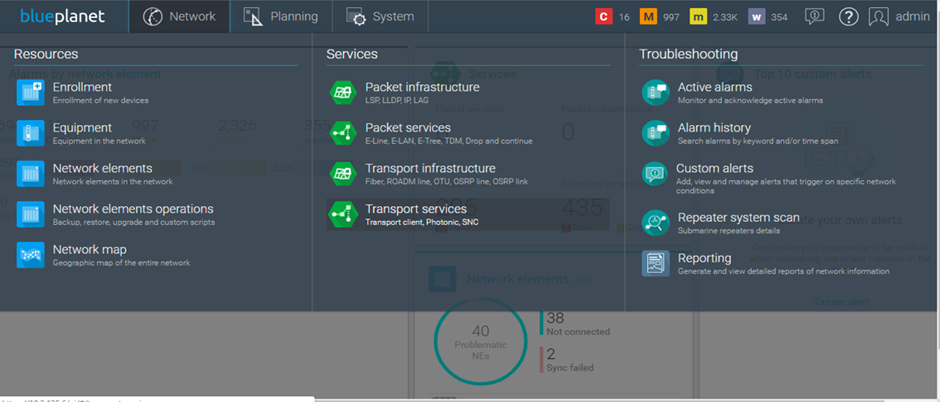Click the Network map icon
This screenshot has width=940, height=402.
[31, 254]
